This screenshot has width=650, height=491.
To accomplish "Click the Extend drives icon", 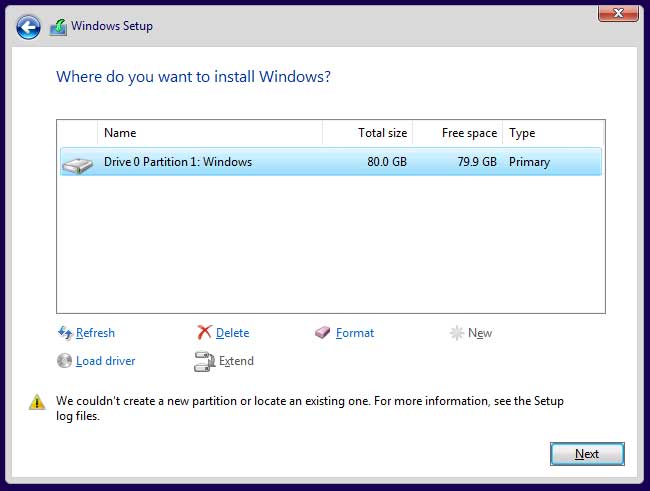I will point(204,362).
